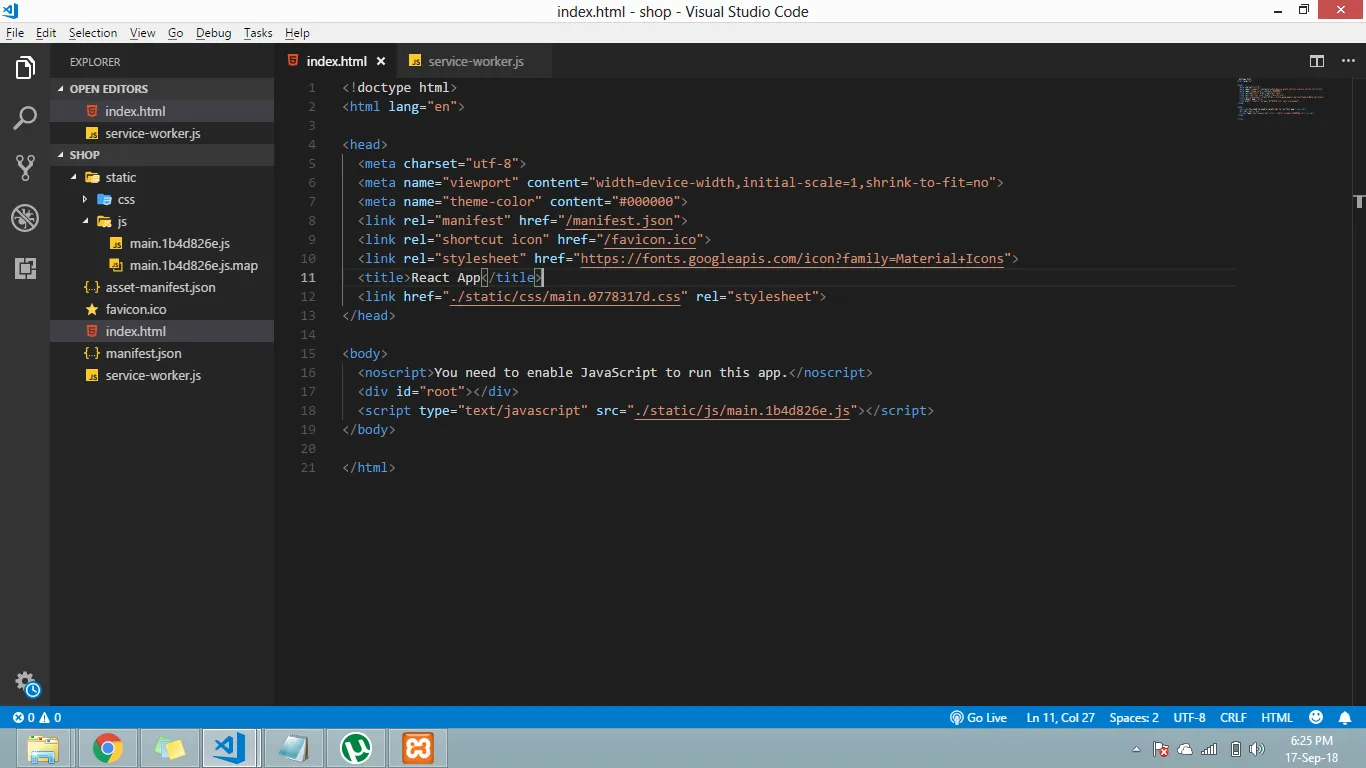The width and height of the screenshot is (1366, 768).
Task: Click the errors and warnings counter
Action: [x=36, y=718]
